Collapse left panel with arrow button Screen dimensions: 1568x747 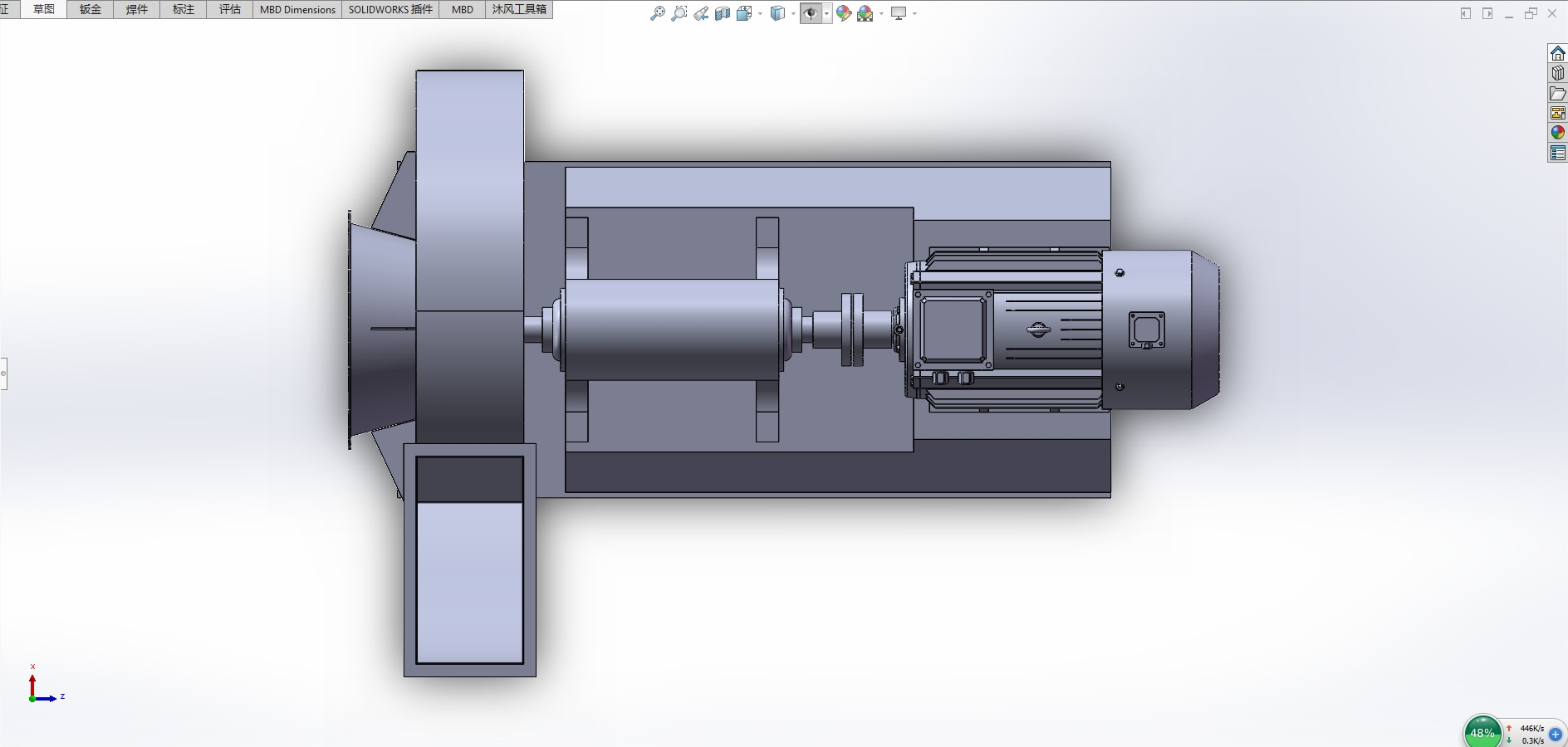click(x=1465, y=13)
